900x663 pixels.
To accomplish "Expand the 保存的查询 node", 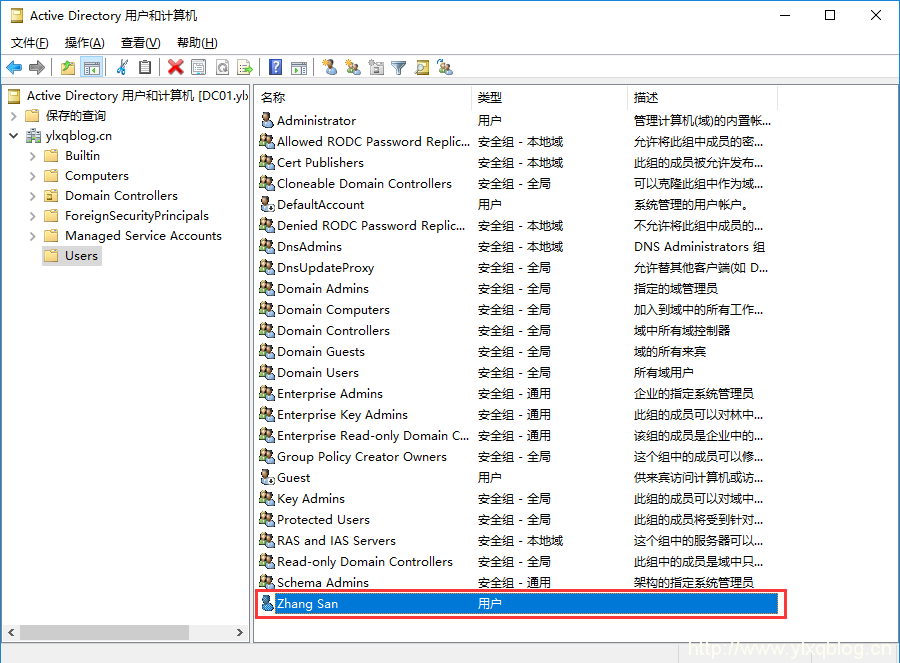I will [x=14, y=116].
